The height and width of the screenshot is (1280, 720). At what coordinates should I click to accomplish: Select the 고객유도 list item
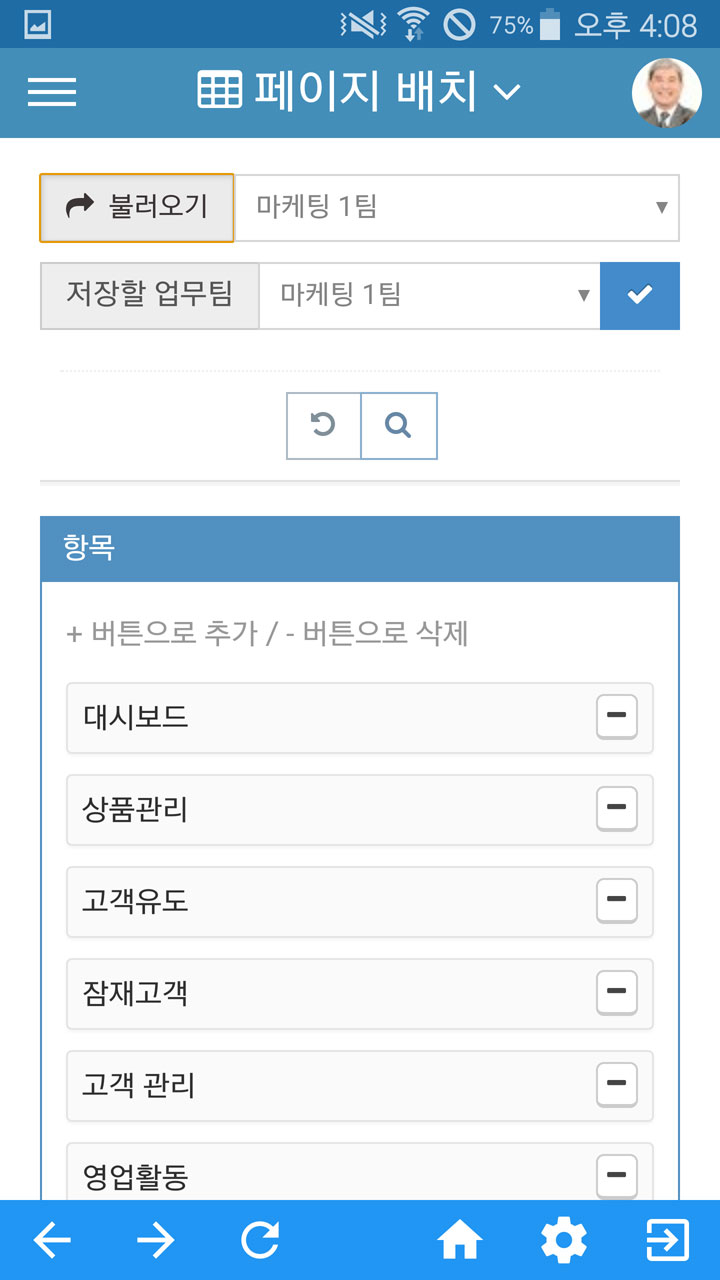360,902
